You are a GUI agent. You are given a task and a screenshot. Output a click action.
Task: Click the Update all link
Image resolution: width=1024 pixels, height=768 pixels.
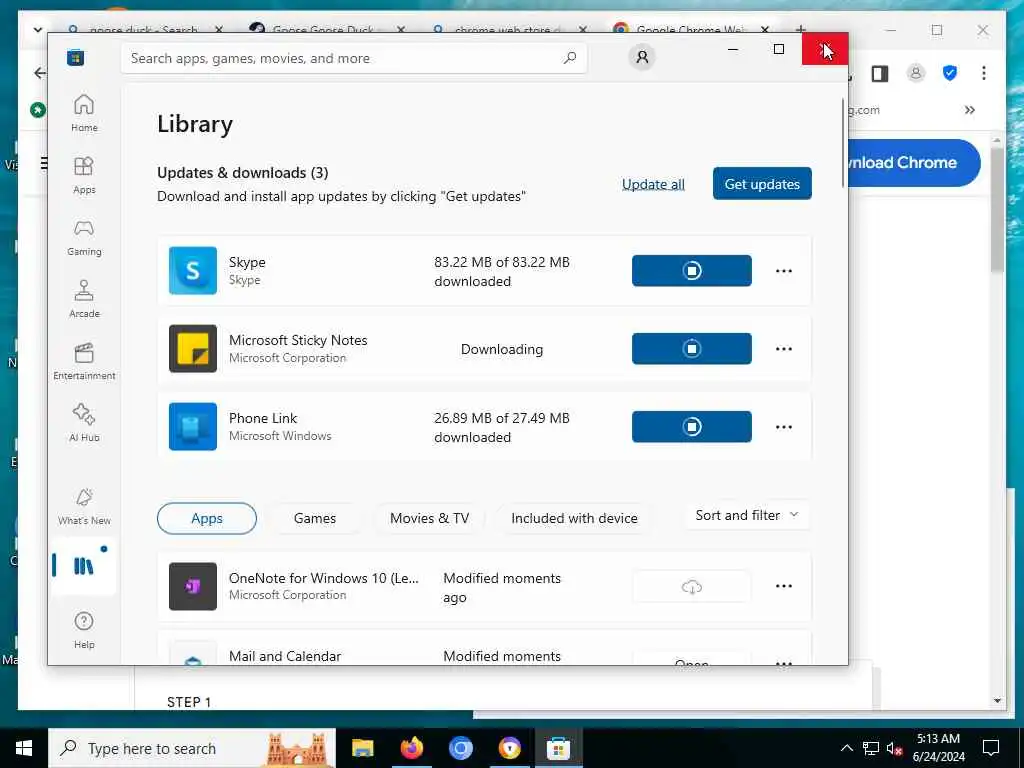(x=653, y=184)
